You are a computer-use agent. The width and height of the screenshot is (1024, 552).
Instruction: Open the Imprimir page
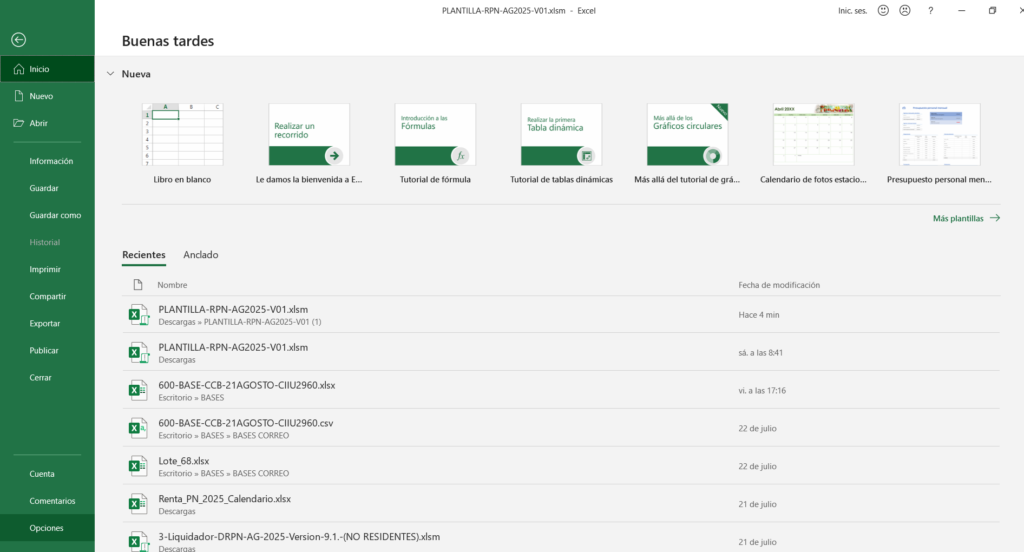47,269
